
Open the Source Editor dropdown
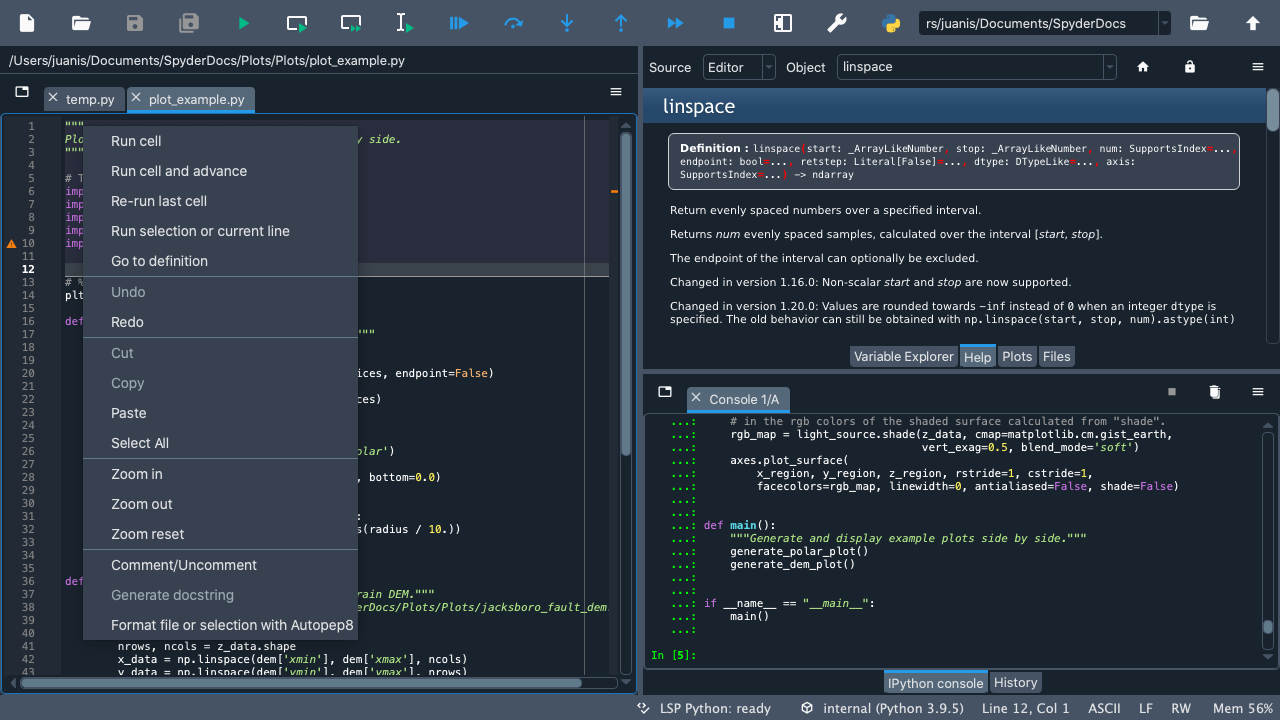tap(739, 67)
